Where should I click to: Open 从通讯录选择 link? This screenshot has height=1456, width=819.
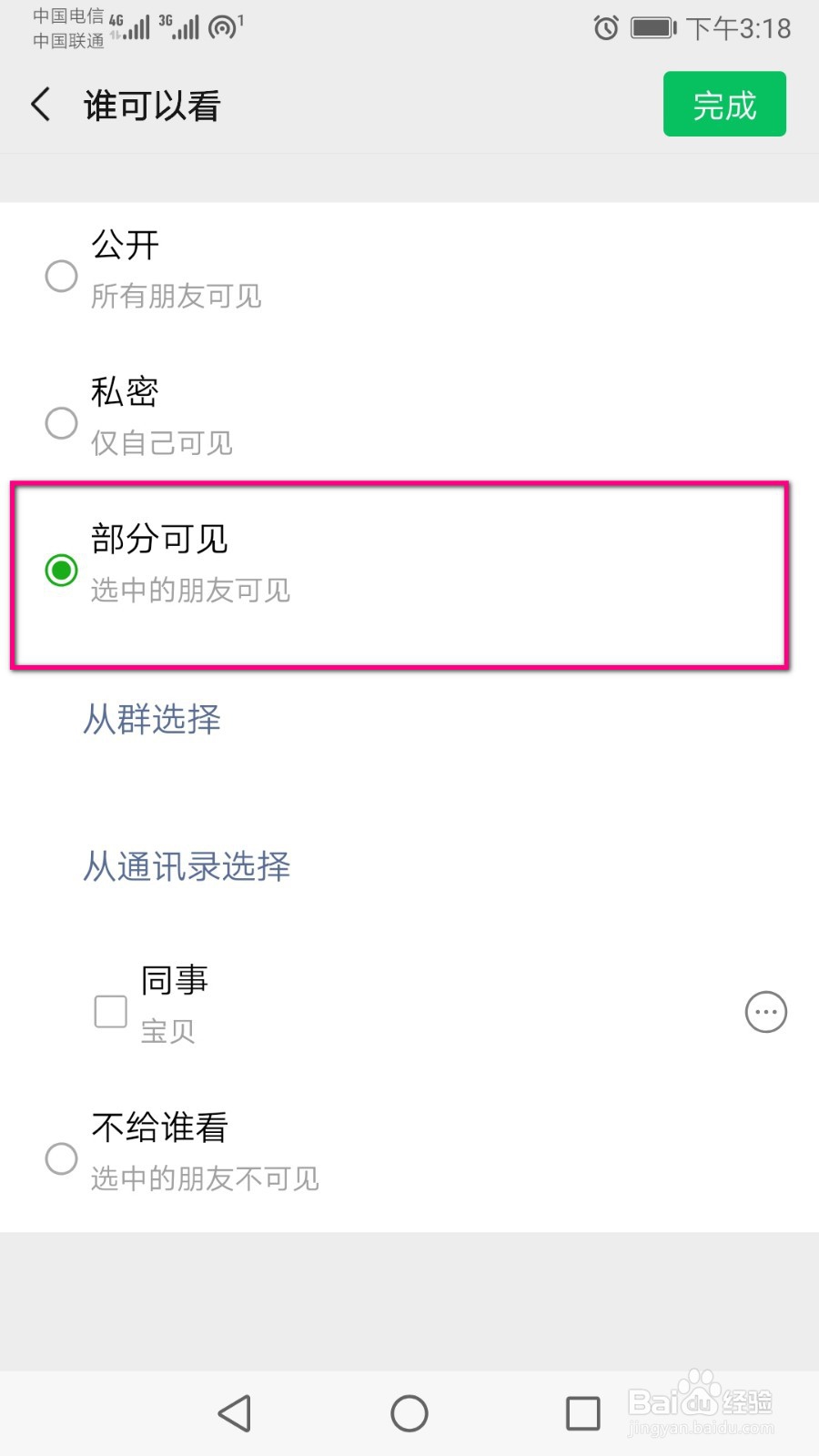pos(187,866)
